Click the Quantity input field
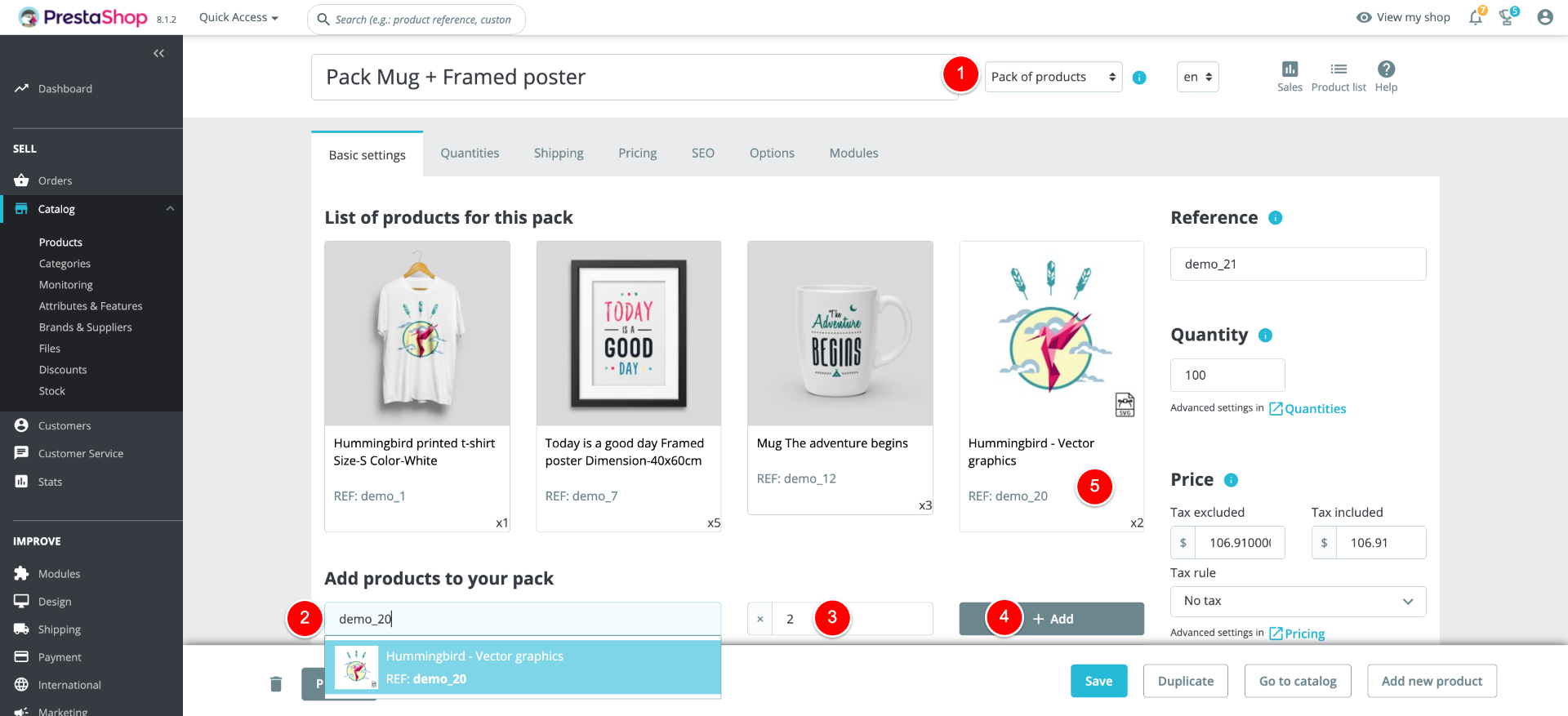1568x716 pixels. pos(1227,376)
